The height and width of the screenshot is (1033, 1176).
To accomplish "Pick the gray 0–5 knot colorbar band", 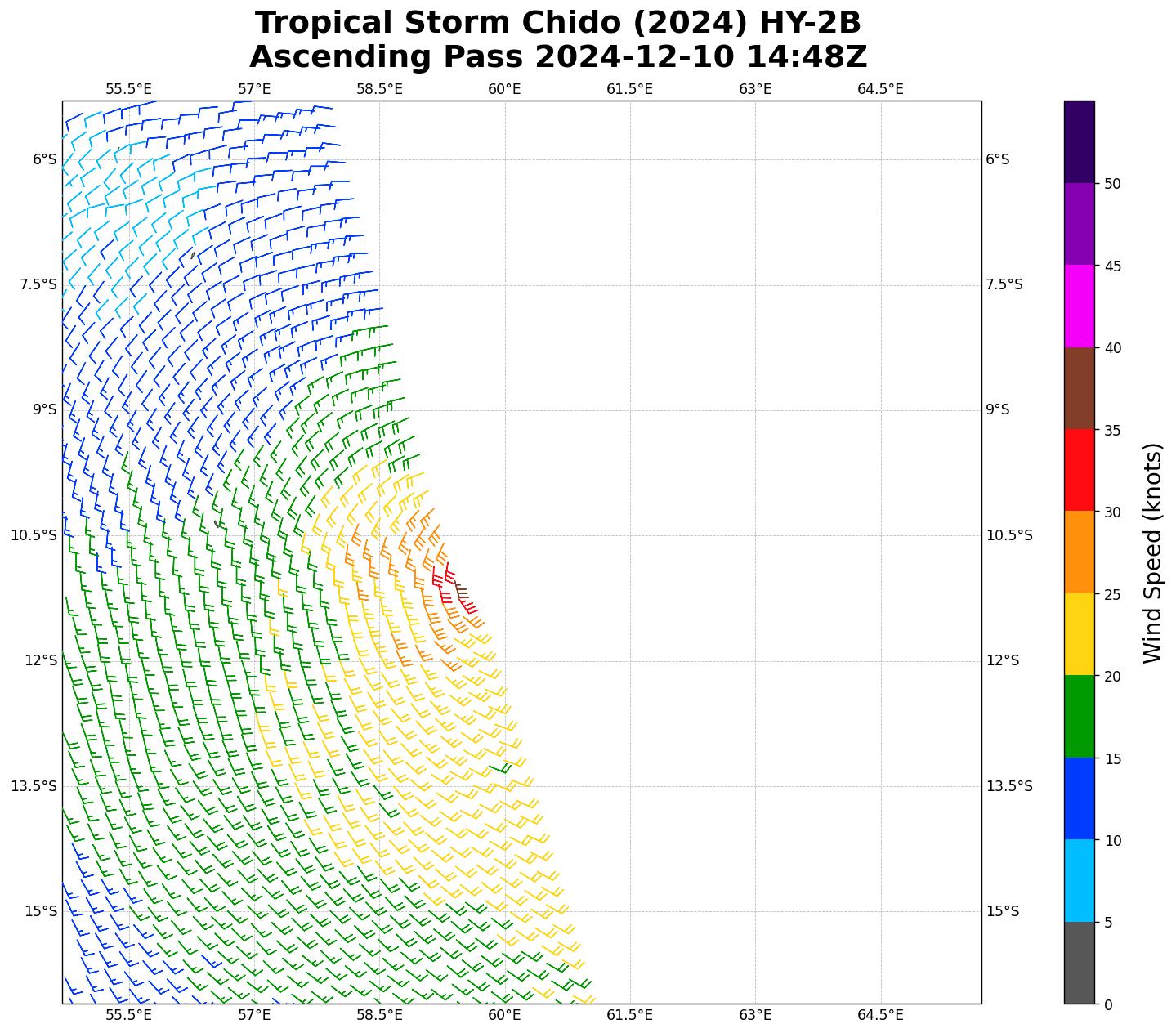I will click(x=1079, y=963).
